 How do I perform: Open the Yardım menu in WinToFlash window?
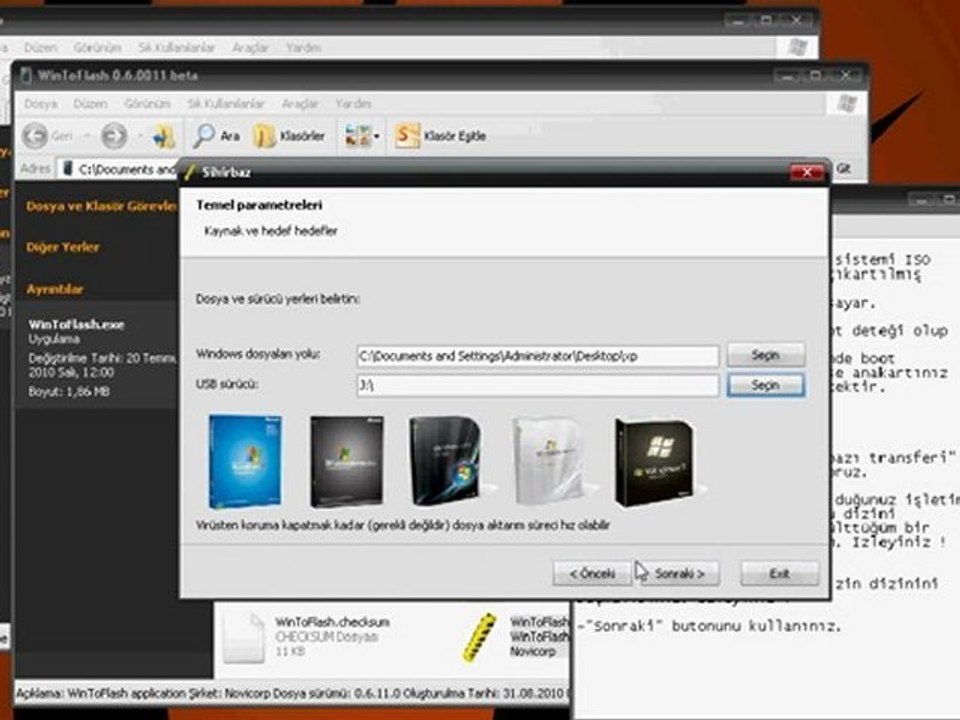(353, 104)
